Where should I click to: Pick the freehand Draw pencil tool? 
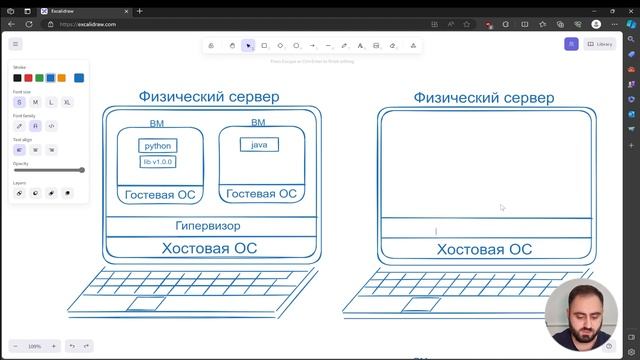point(344,46)
